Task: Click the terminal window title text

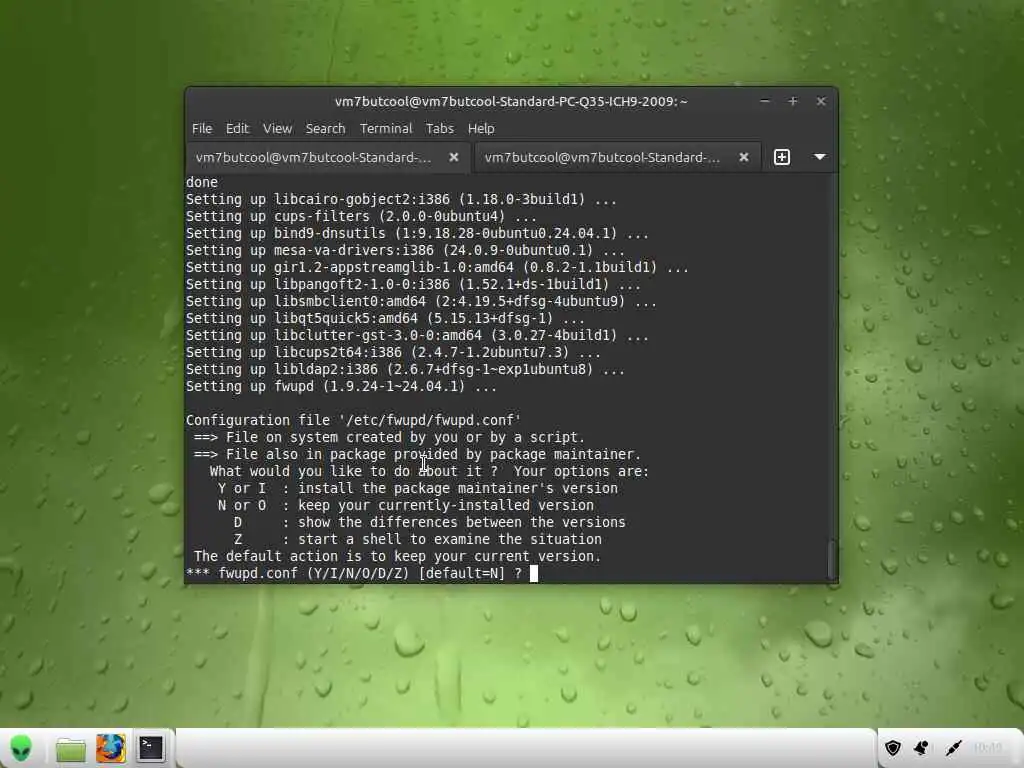Action: click(x=511, y=101)
